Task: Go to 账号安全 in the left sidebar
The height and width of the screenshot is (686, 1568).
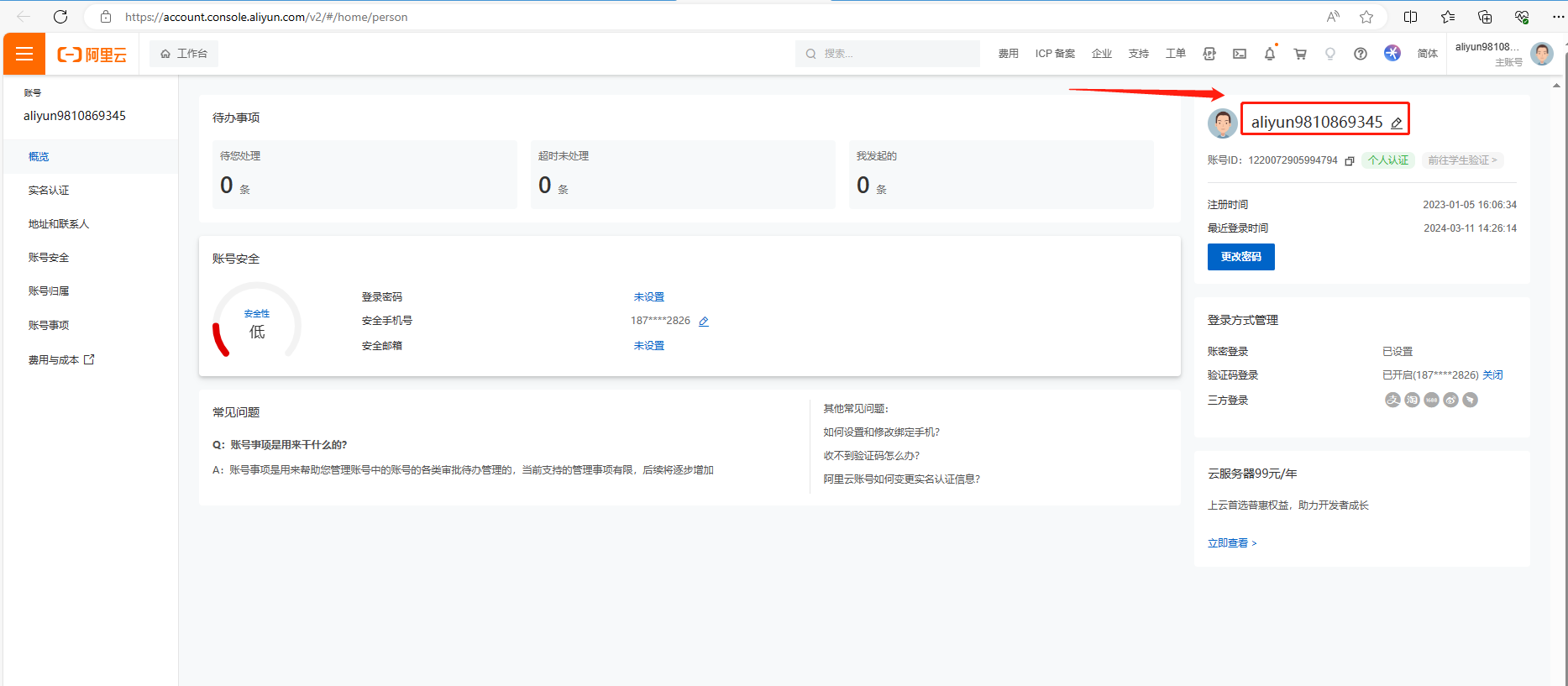Action: tap(49, 258)
